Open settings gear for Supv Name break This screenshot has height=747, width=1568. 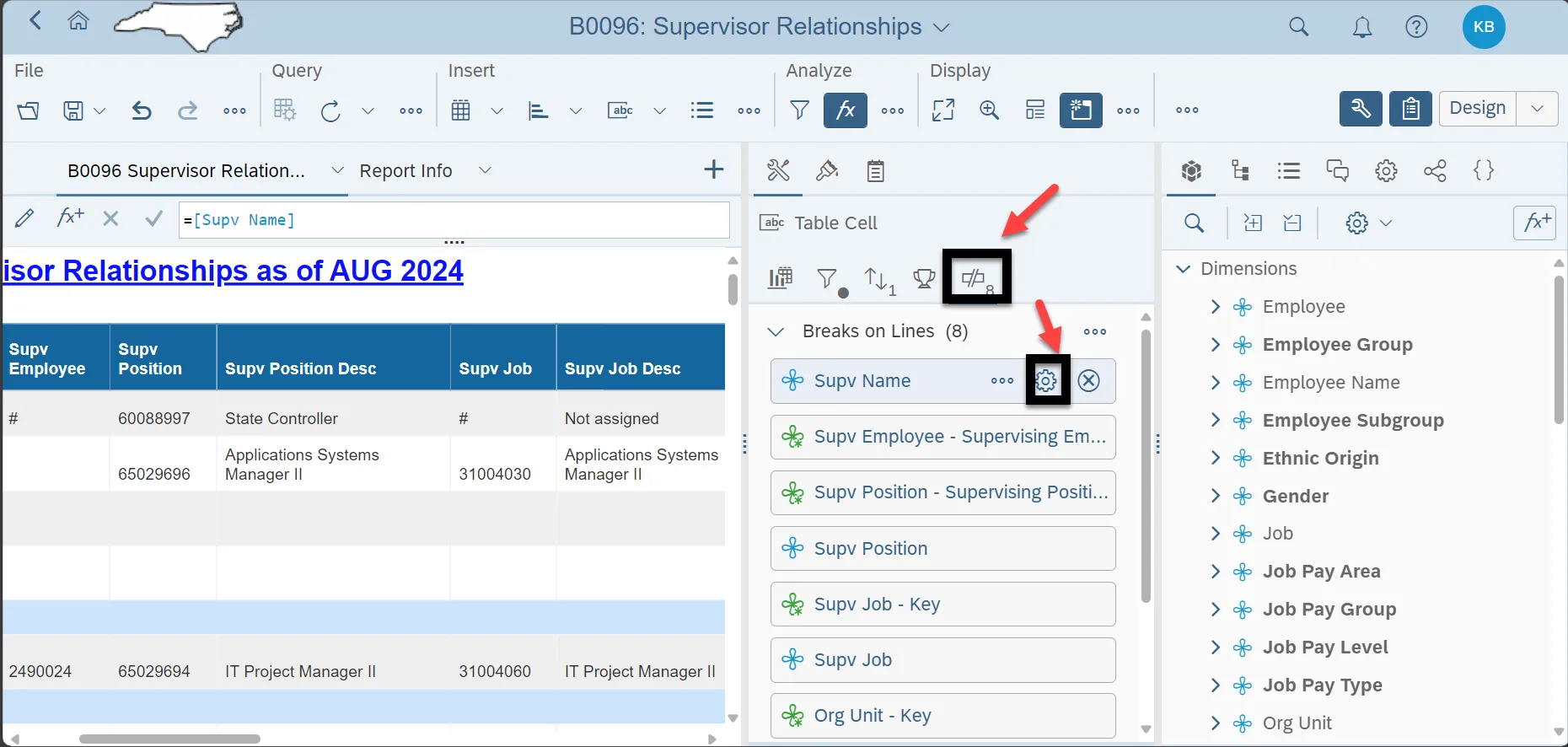[x=1046, y=381]
